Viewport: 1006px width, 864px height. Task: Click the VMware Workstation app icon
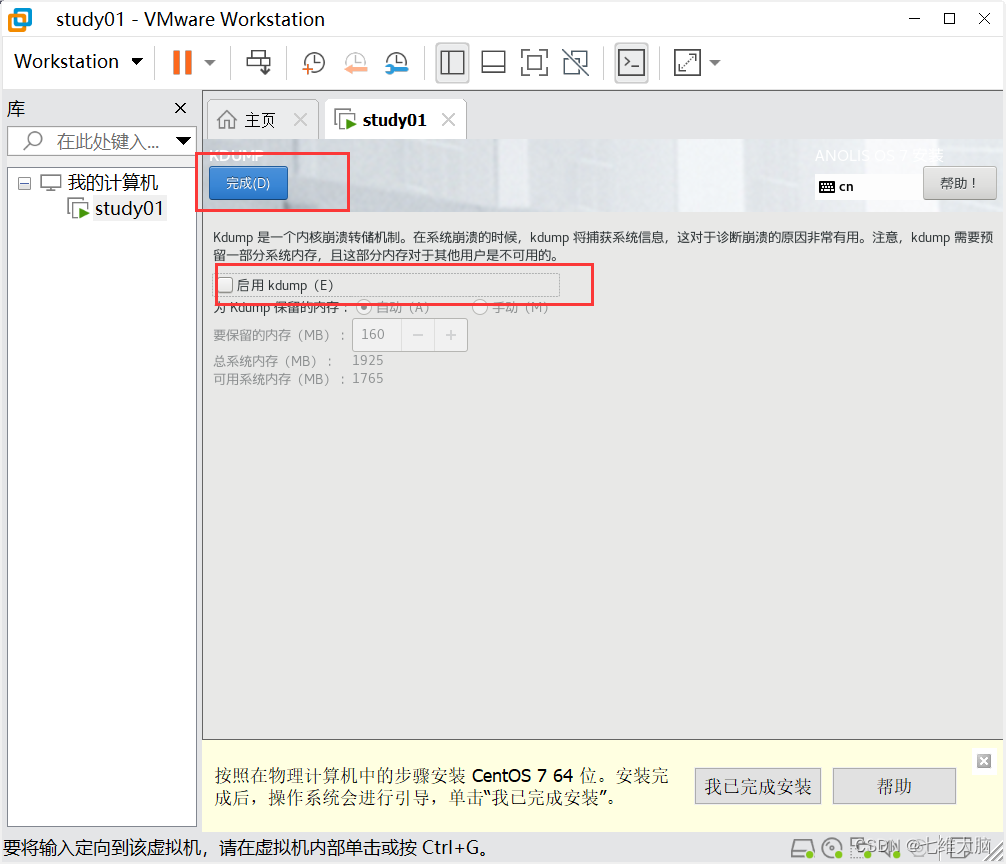(20, 19)
